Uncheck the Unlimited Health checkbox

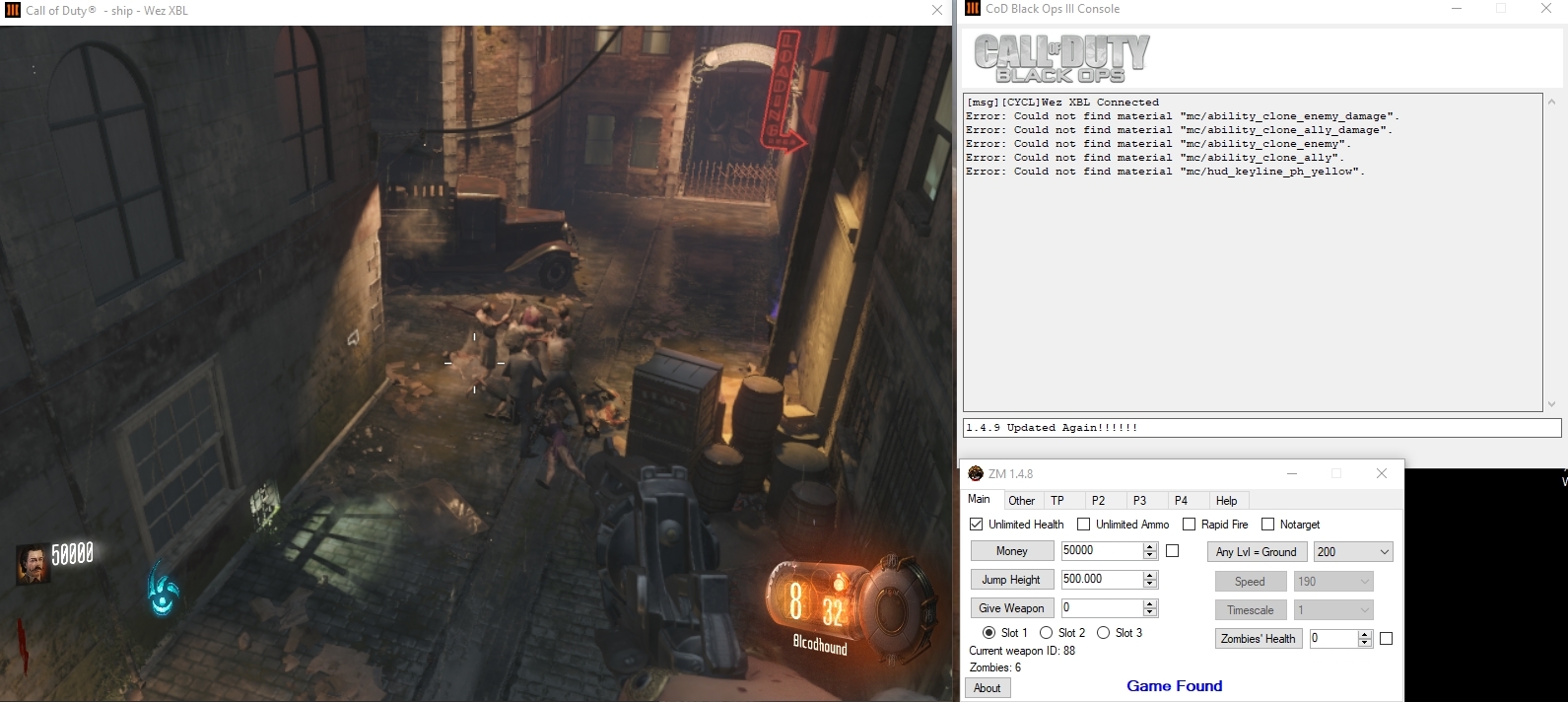pos(977,525)
